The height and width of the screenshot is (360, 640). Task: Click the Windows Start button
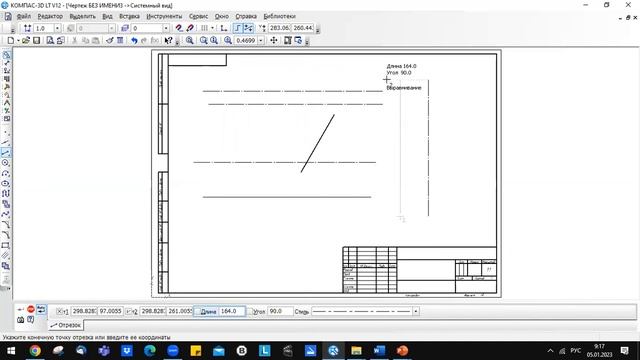(x=11, y=351)
